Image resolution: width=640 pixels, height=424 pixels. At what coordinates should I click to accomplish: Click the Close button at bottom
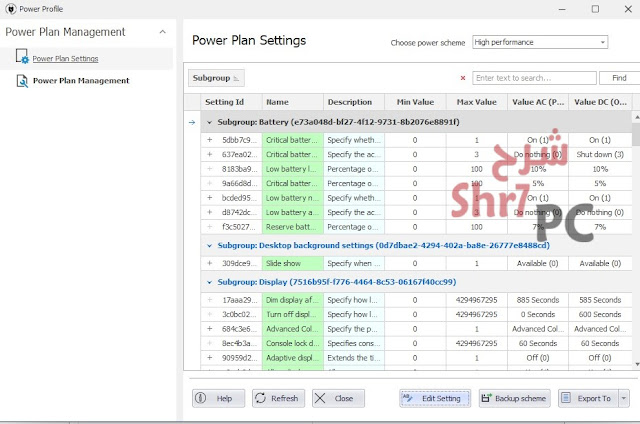(338, 398)
